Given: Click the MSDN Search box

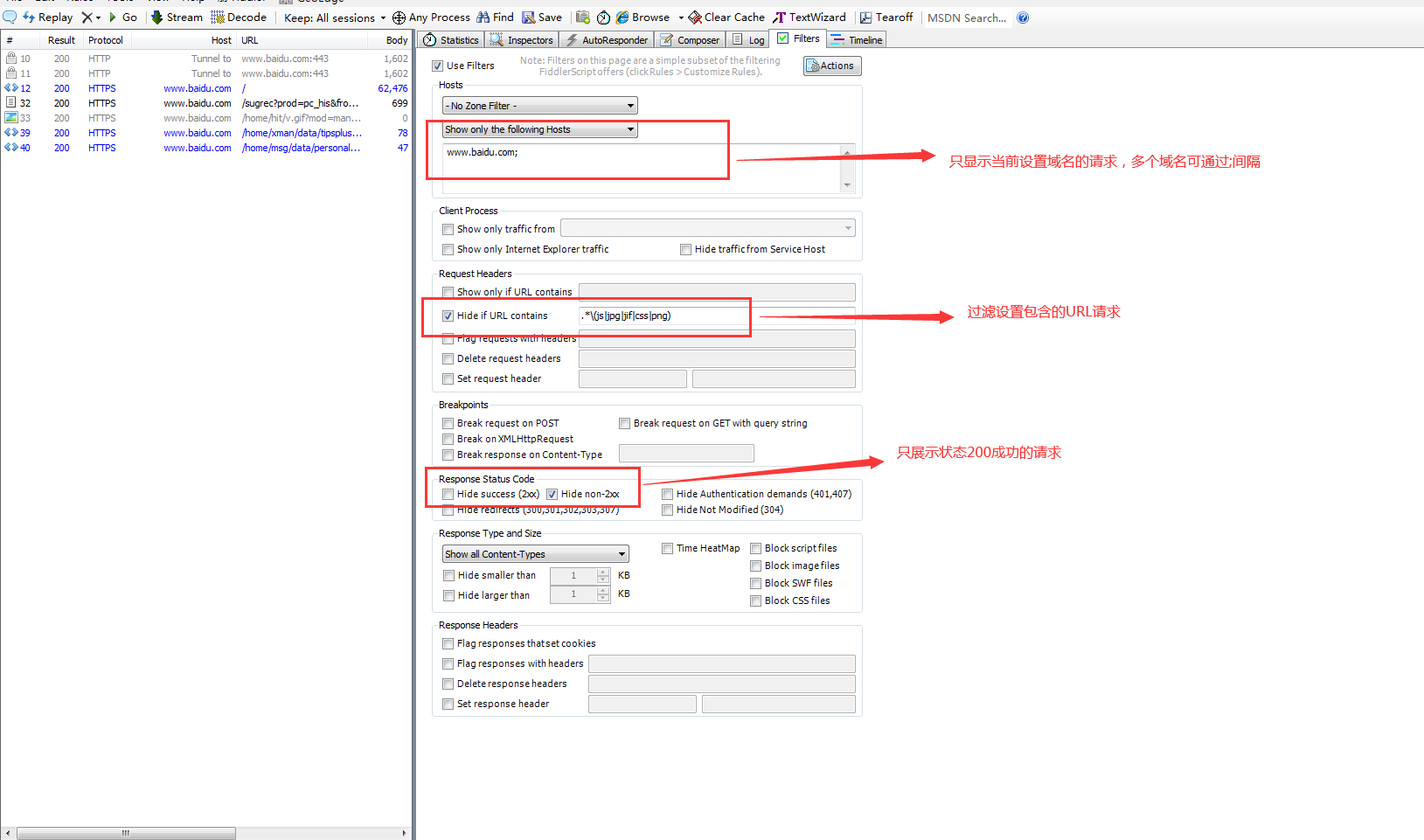Looking at the screenshot, I should 967,17.
